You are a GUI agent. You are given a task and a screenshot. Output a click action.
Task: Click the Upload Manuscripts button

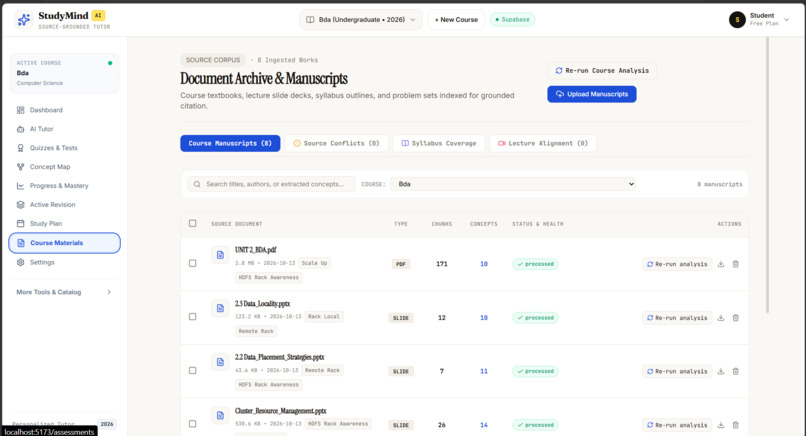(592, 94)
